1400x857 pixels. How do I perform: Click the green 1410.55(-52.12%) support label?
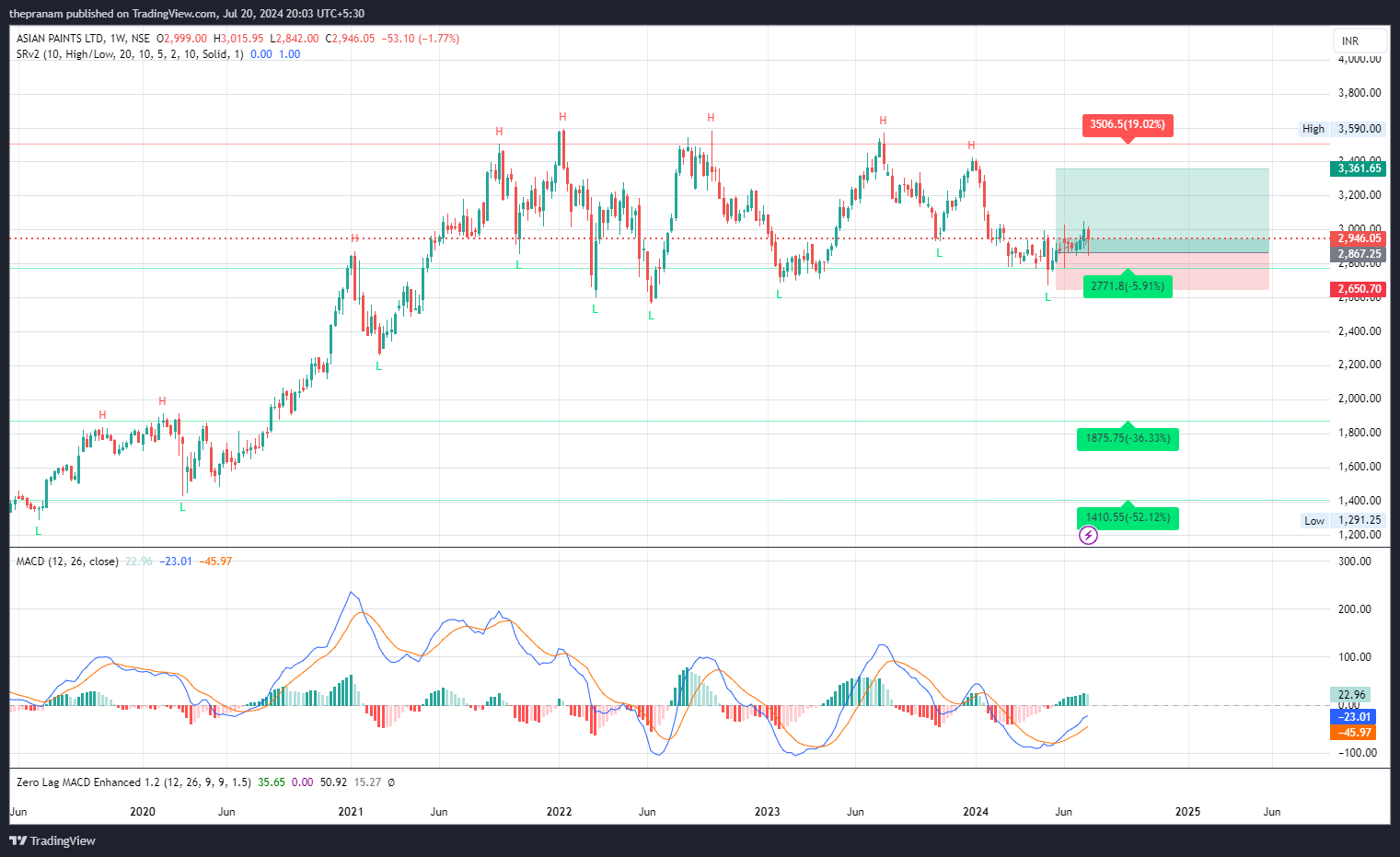[x=1128, y=517]
